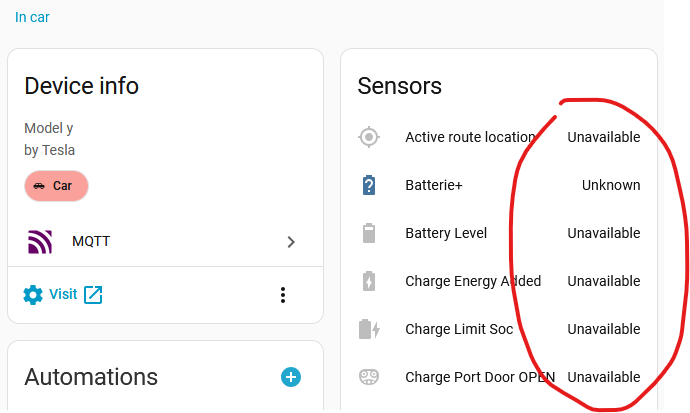Viewport: 690px width, 413px height.
Task: Click the gear icon beside Visit
Action: pos(33,294)
